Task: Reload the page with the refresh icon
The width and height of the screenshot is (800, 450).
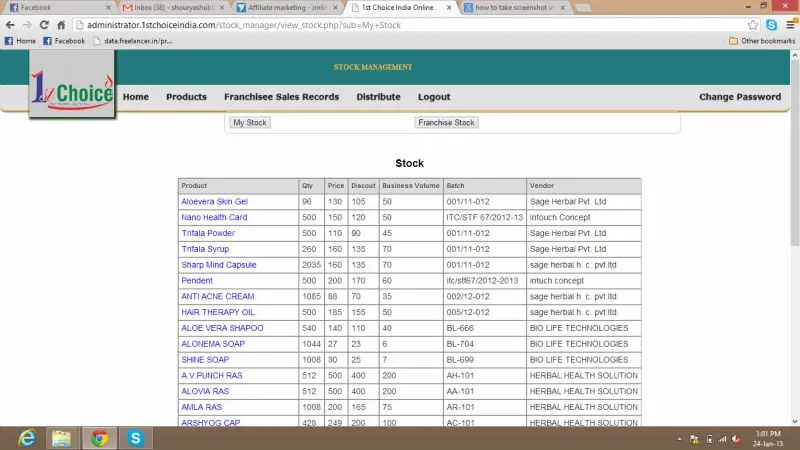Action: tap(46, 24)
